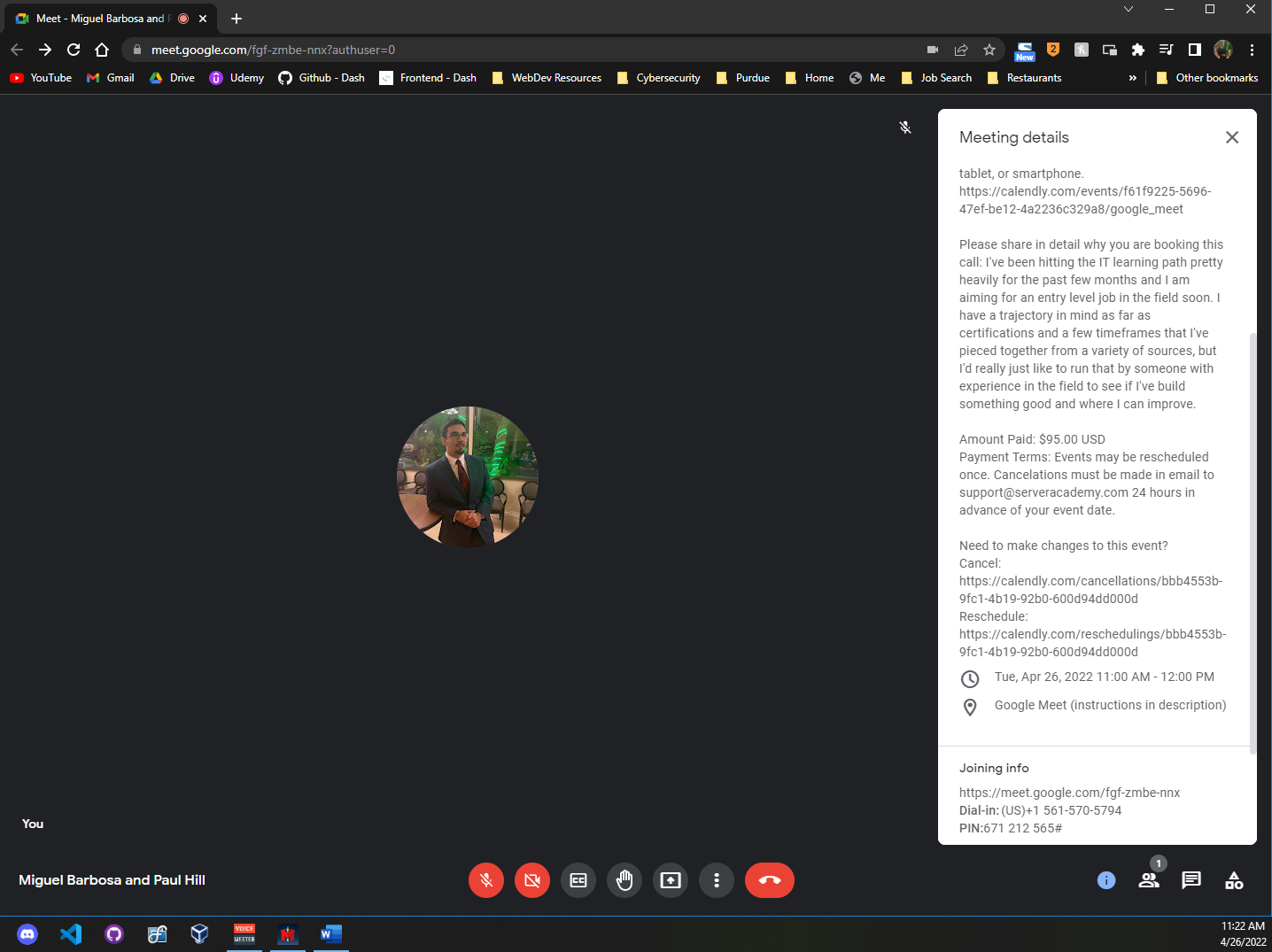Open the Chrome tab search dropdown

click(1128, 10)
